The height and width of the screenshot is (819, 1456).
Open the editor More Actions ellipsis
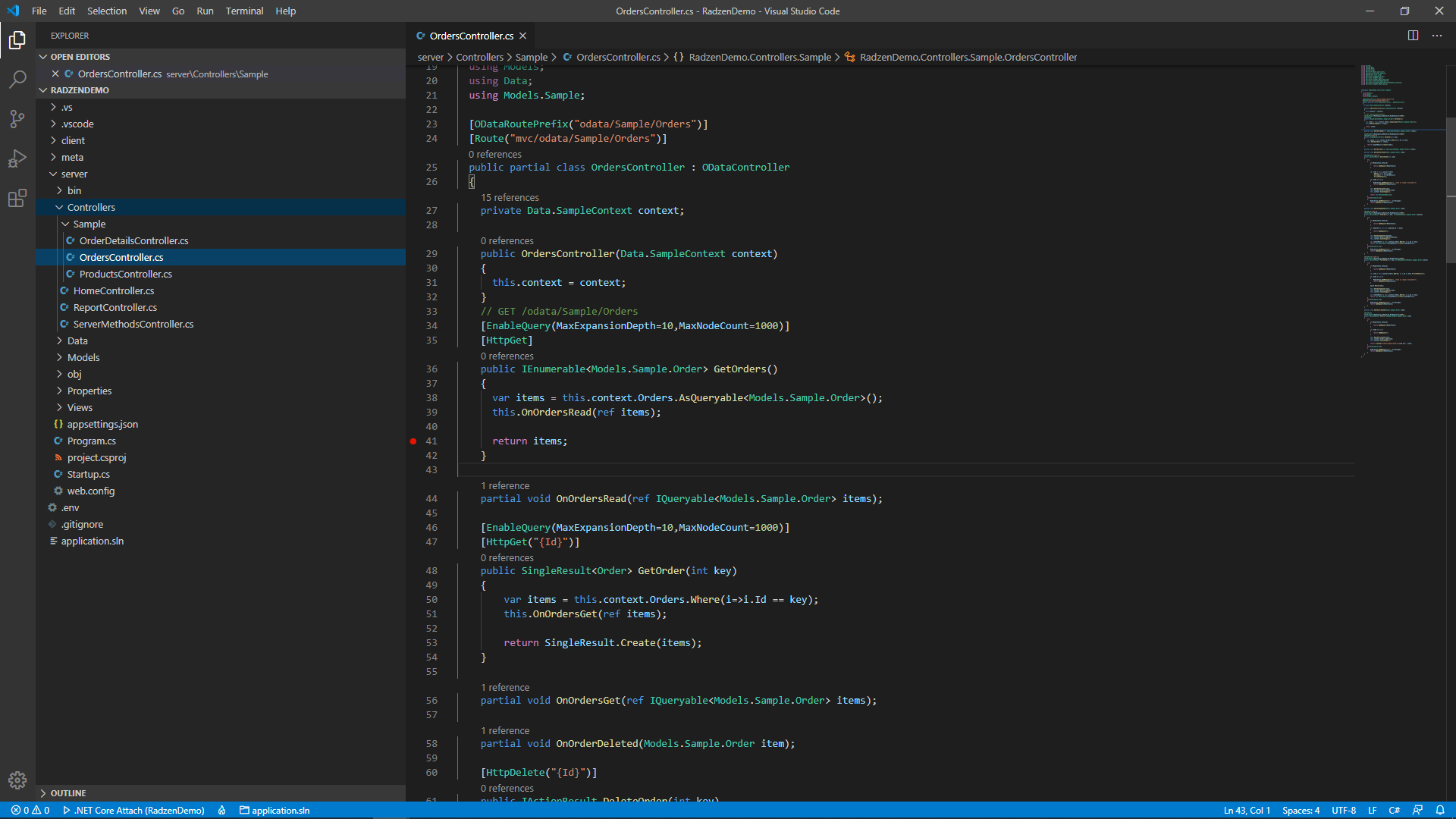pos(1437,36)
